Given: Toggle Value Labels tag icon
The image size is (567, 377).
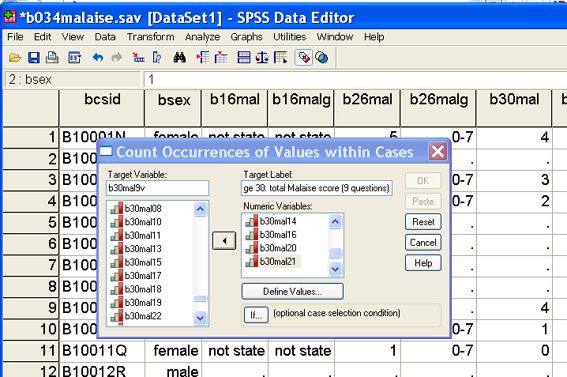Looking at the screenshot, I should tap(304, 57).
